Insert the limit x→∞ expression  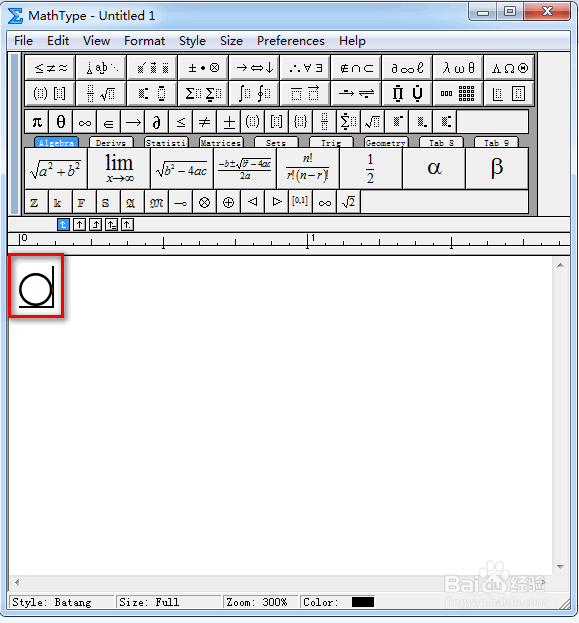click(x=119, y=168)
